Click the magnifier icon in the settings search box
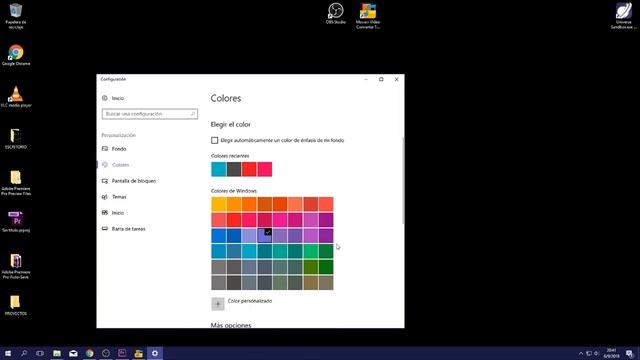The image size is (640, 360). (193, 114)
